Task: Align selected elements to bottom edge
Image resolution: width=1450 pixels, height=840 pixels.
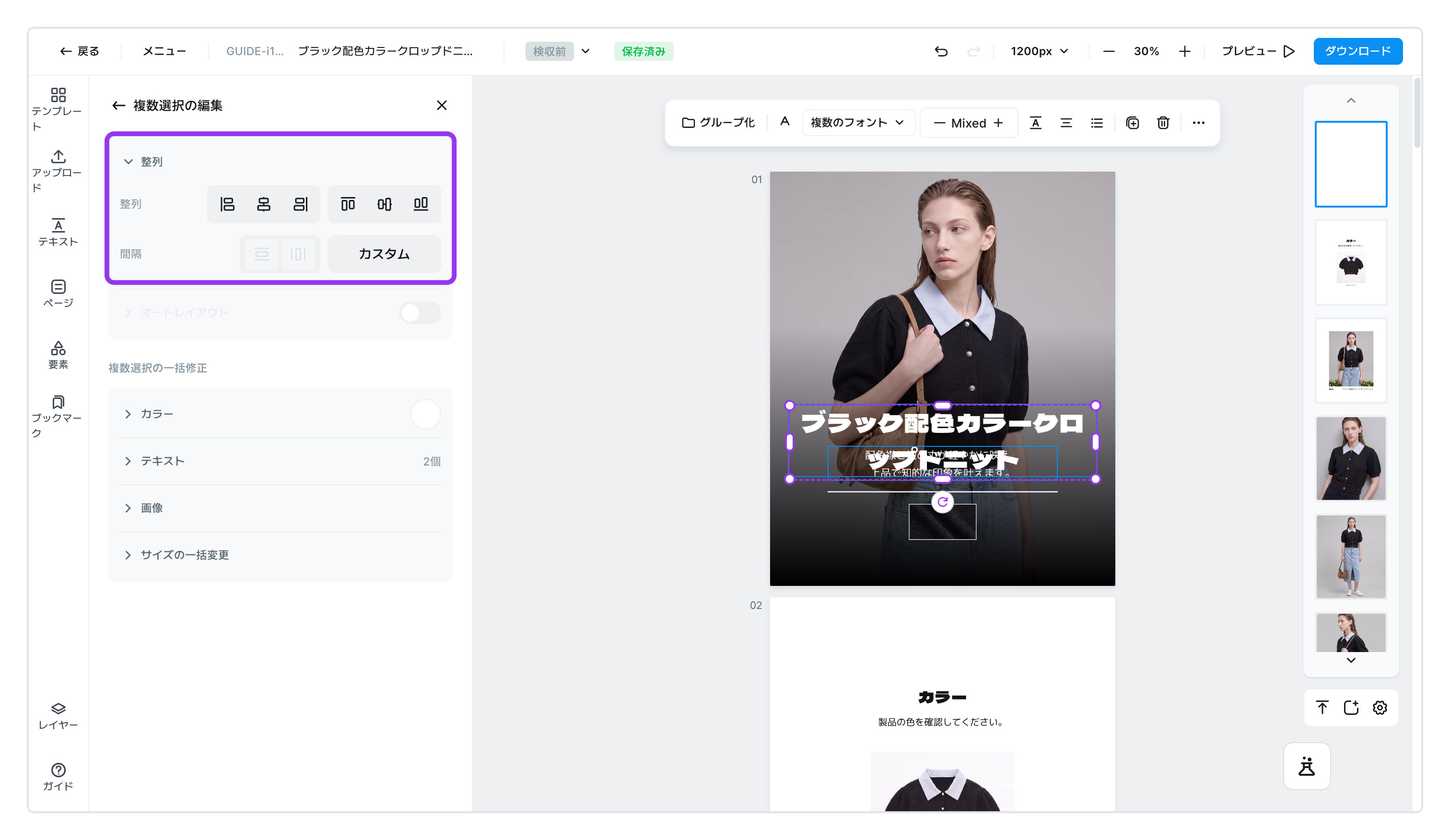Action: [x=421, y=204]
